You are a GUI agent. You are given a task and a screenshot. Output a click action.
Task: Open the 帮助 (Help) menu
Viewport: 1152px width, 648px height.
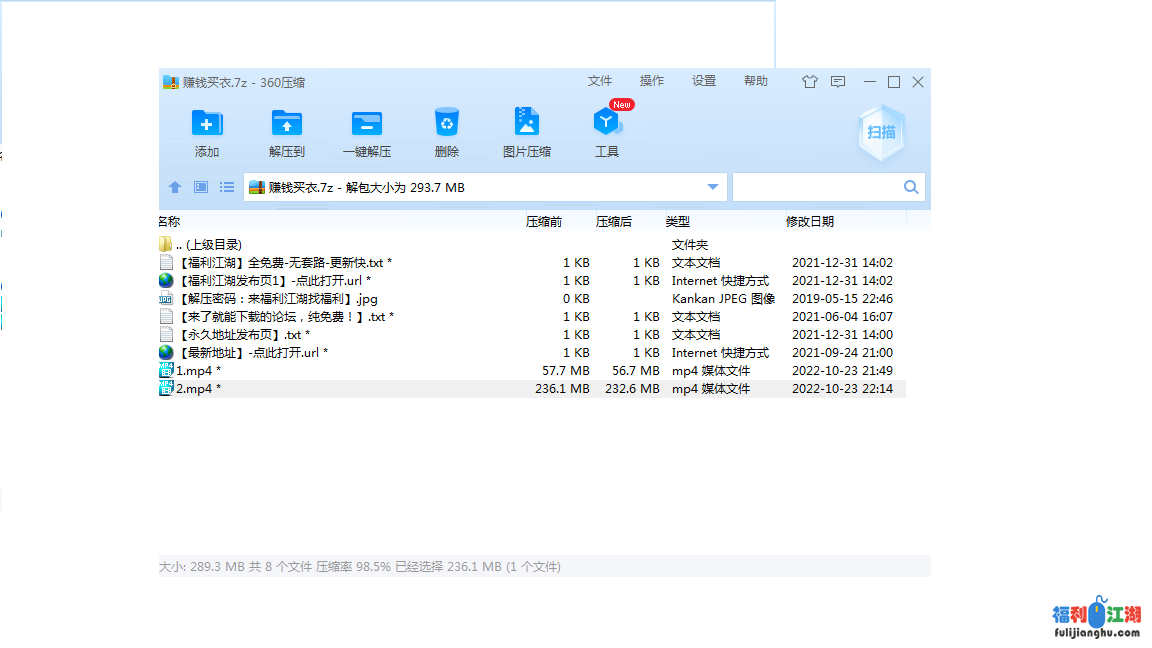click(756, 81)
